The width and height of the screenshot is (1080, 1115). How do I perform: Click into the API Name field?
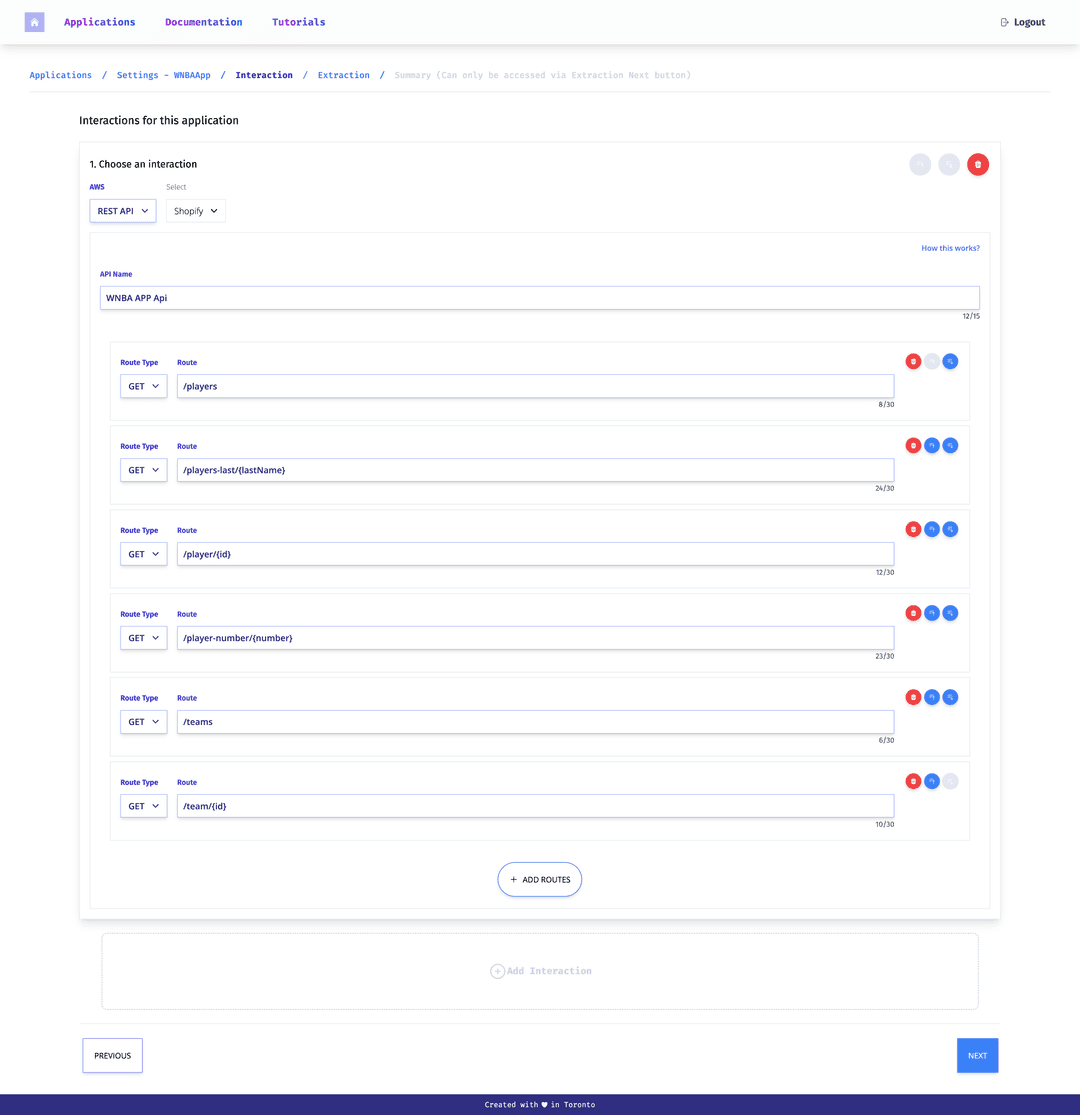(539, 298)
